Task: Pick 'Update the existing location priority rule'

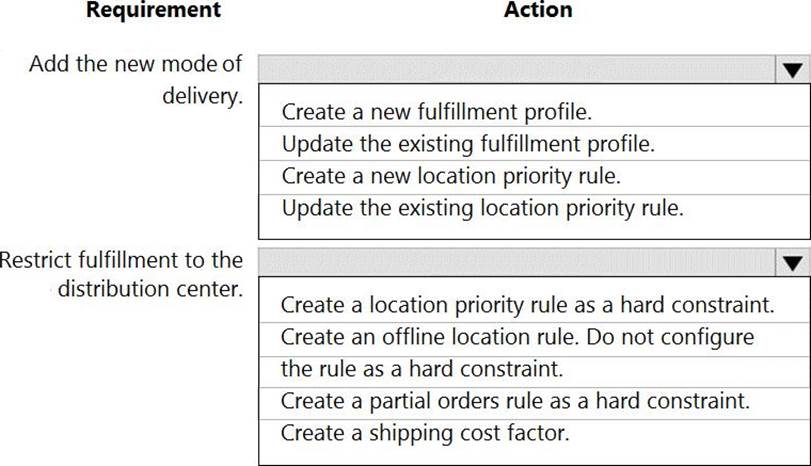Action: pyautogui.click(x=482, y=208)
